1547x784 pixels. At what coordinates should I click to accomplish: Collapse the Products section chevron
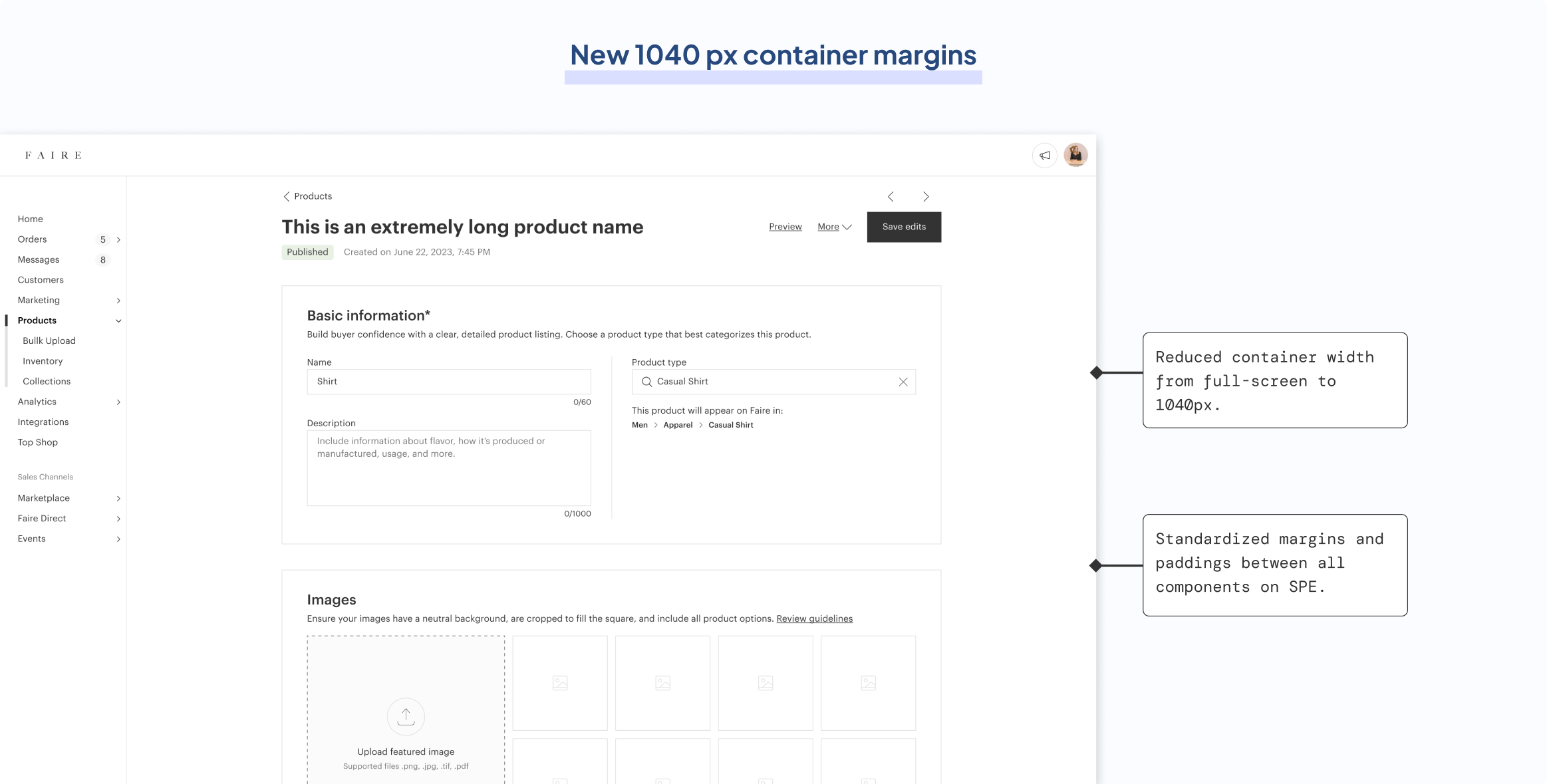(118, 321)
